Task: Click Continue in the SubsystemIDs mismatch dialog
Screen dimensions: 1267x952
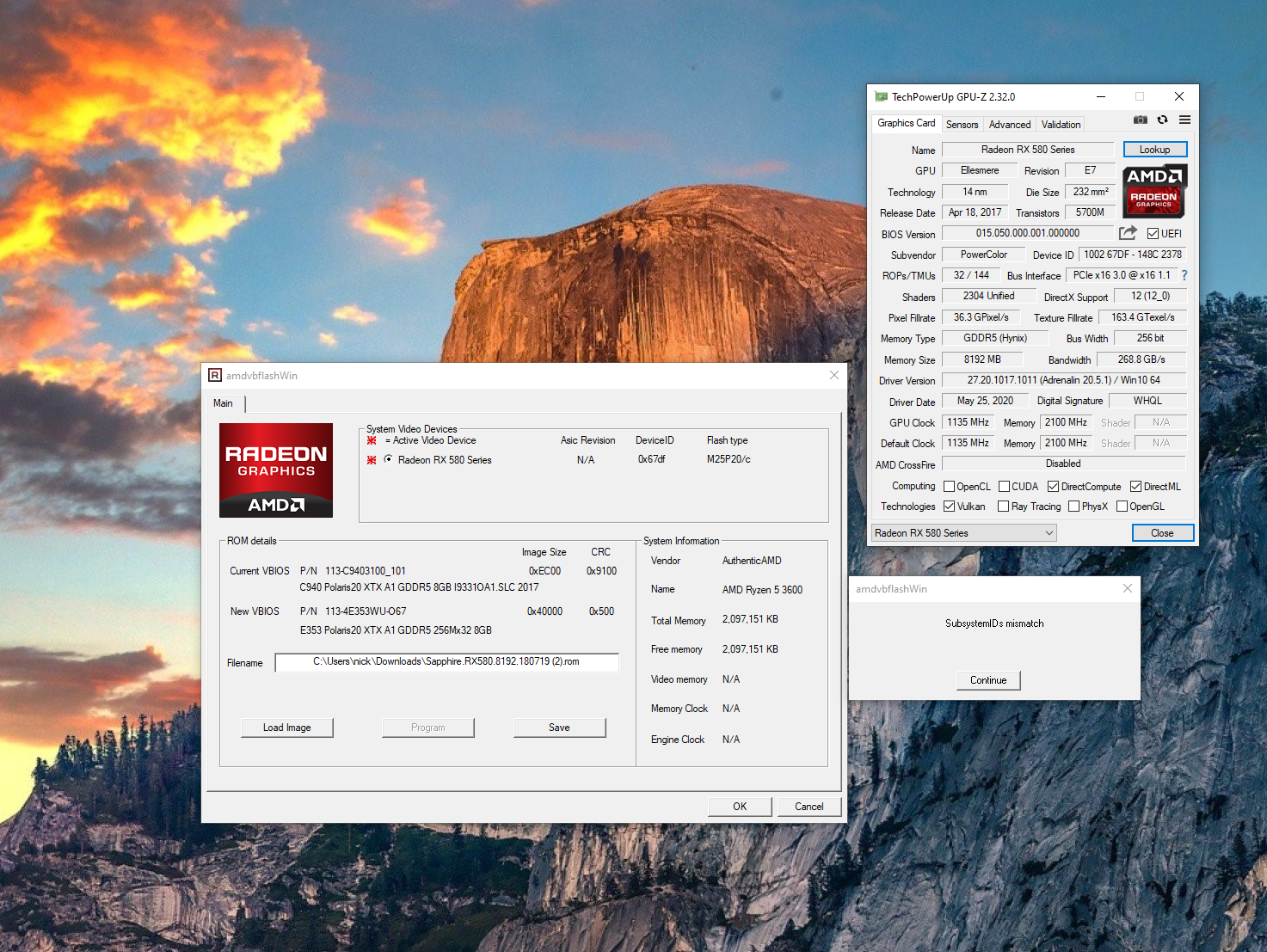Action: pos(988,680)
